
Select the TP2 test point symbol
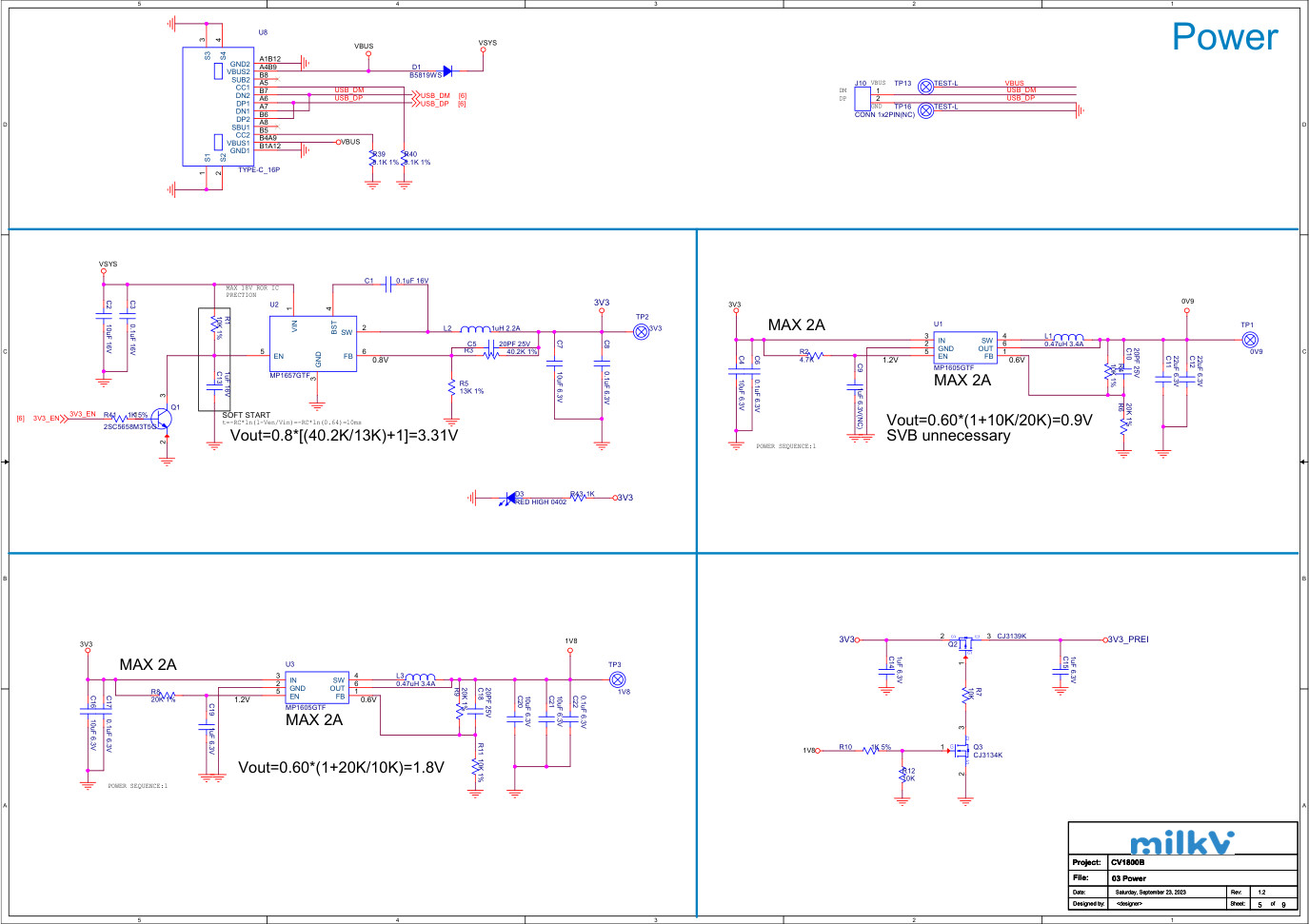[641, 331]
